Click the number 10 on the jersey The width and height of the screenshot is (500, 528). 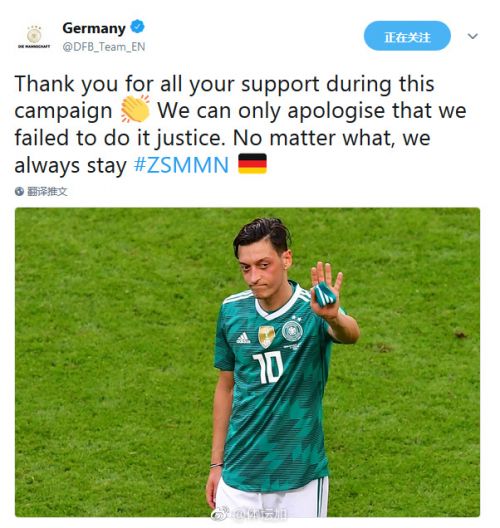pyautogui.click(x=268, y=367)
